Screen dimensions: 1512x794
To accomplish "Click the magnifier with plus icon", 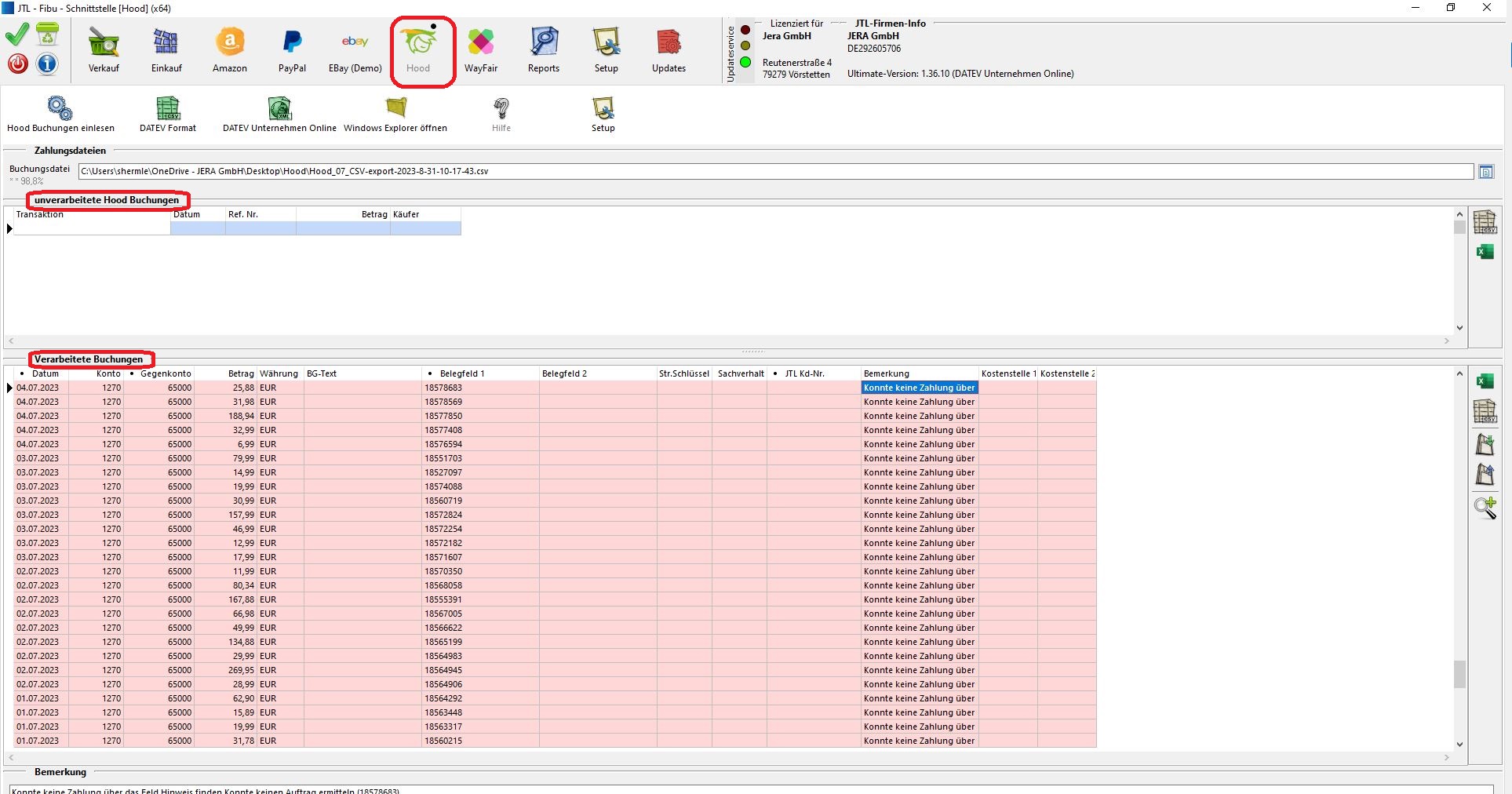I will click(x=1485, y=508).
